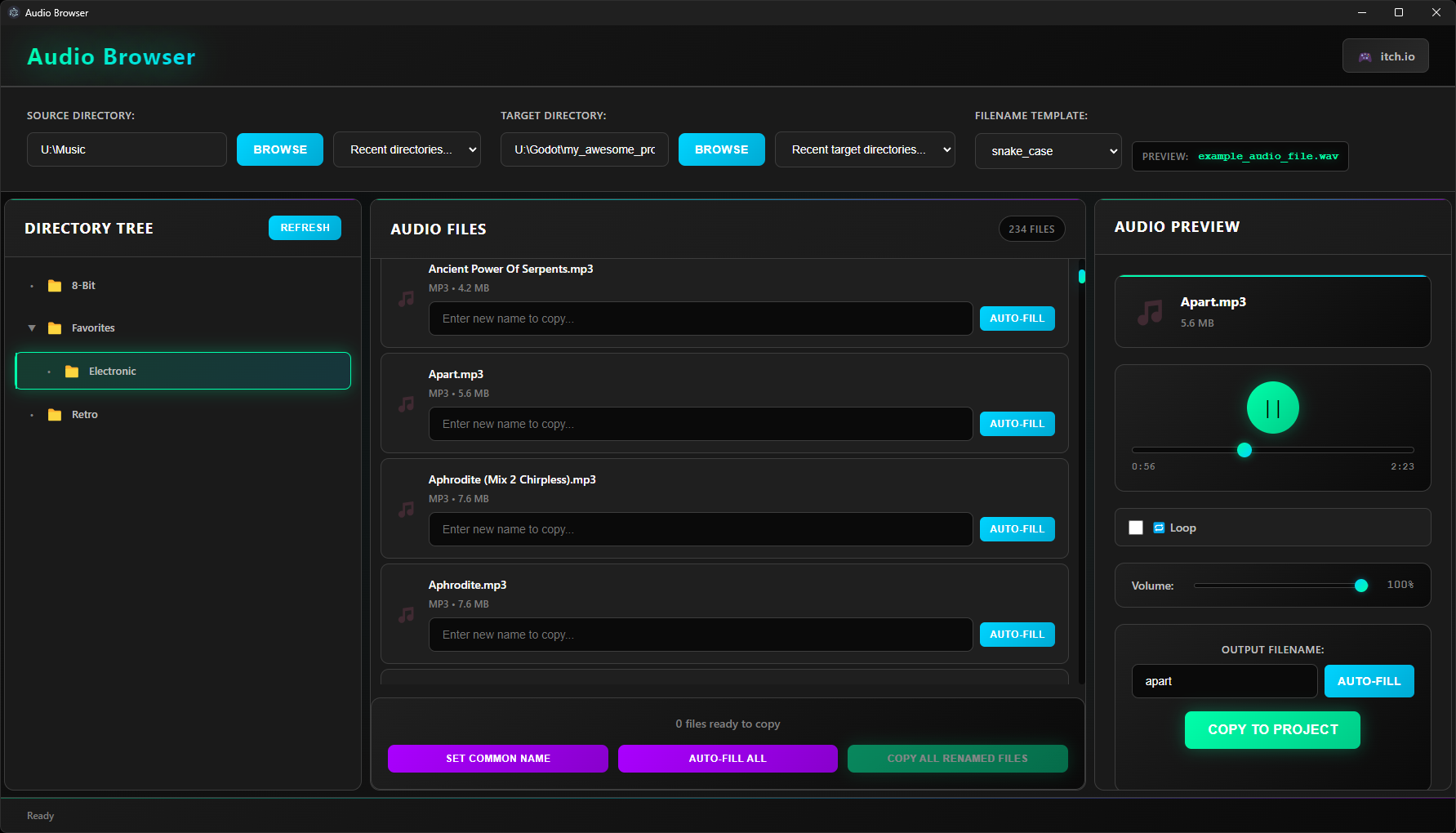Click the Audio Browser heading logo text
1456x833 pixels.
point(111,56)
